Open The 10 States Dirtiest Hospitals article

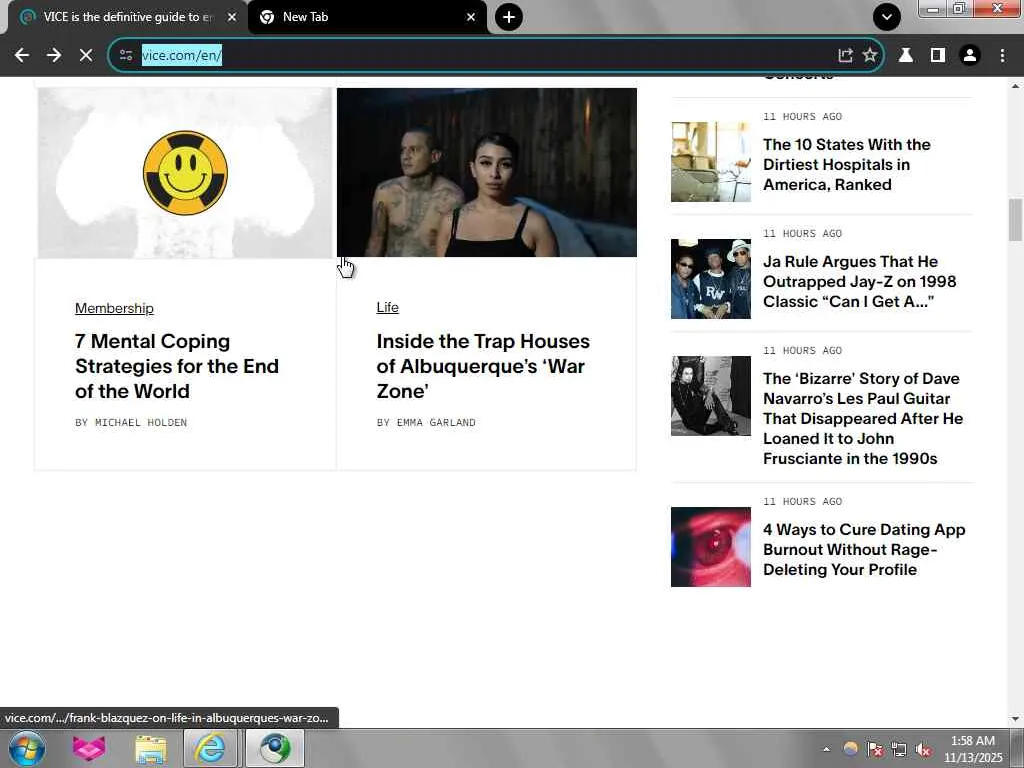[846, 165]
